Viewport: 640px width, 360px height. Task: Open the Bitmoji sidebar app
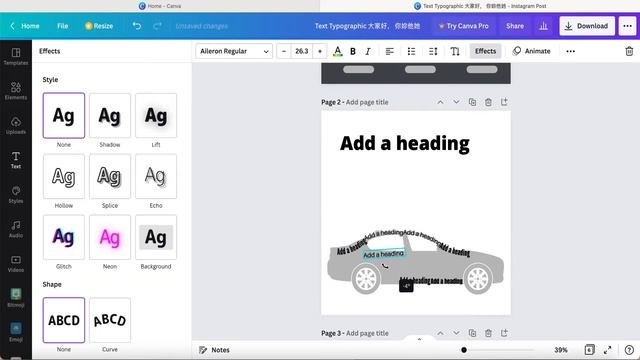pos(16,298)
